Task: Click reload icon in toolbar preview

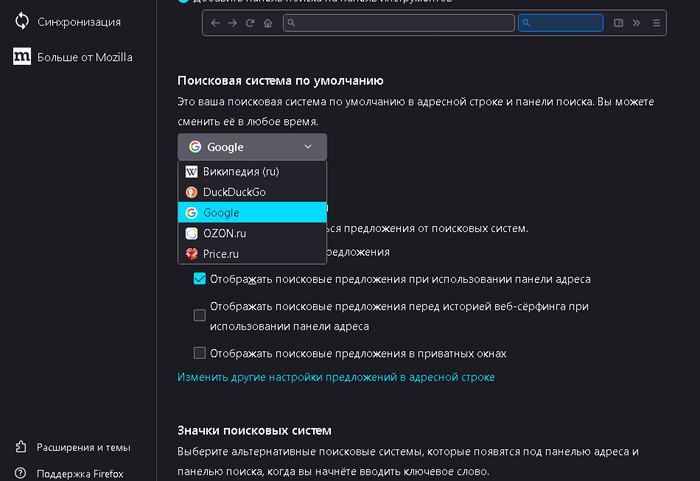Action: click(x=250, y=23)
